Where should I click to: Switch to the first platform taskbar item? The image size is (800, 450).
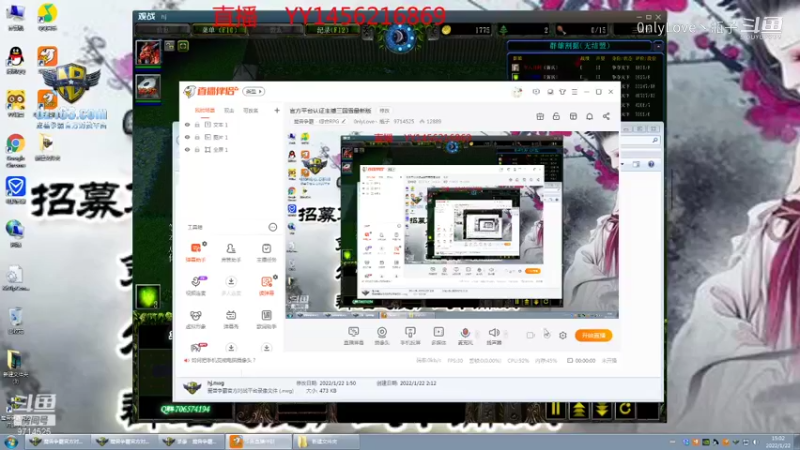click(x=58, y=441)
